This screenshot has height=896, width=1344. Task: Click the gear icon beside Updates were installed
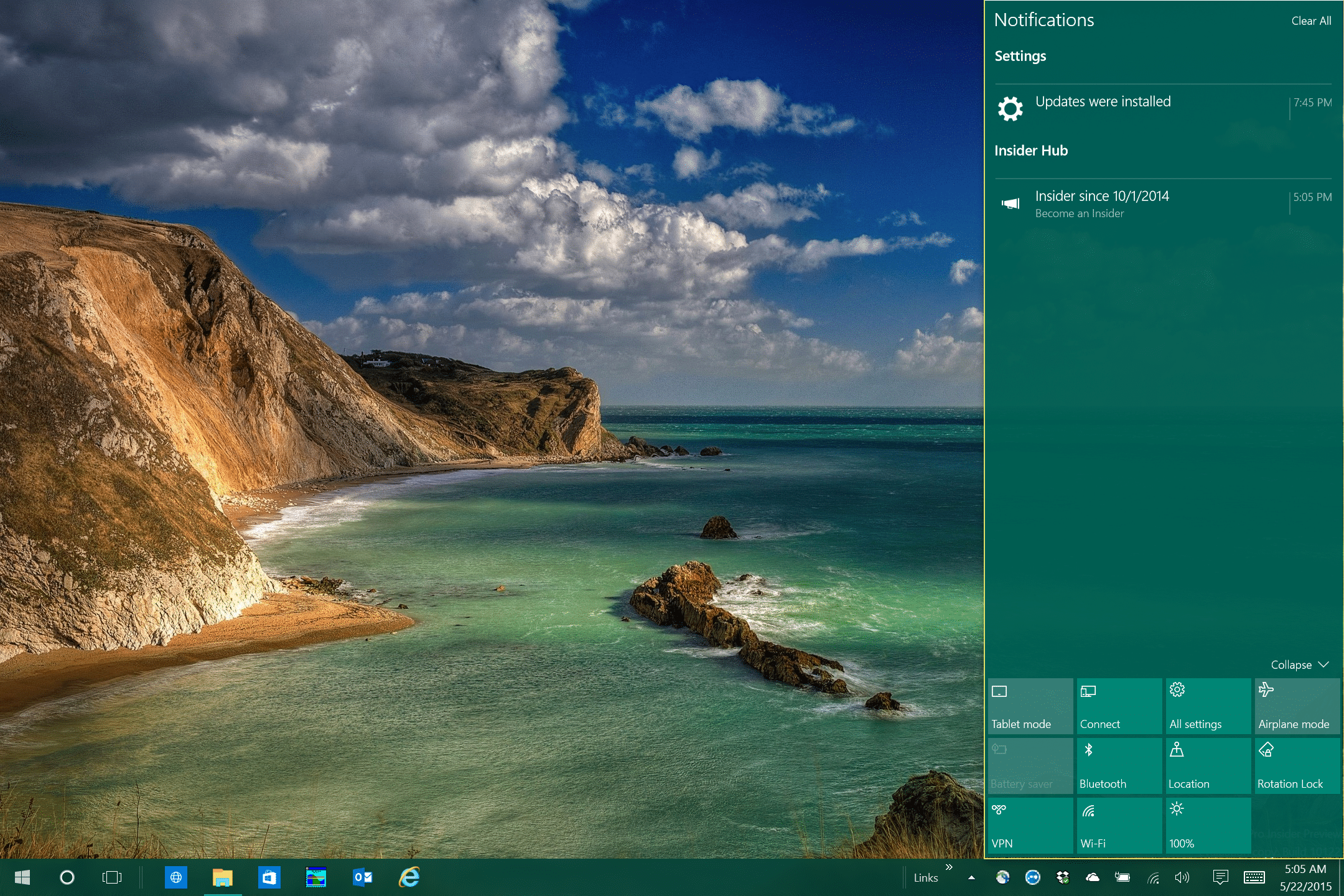(1010, 109)
